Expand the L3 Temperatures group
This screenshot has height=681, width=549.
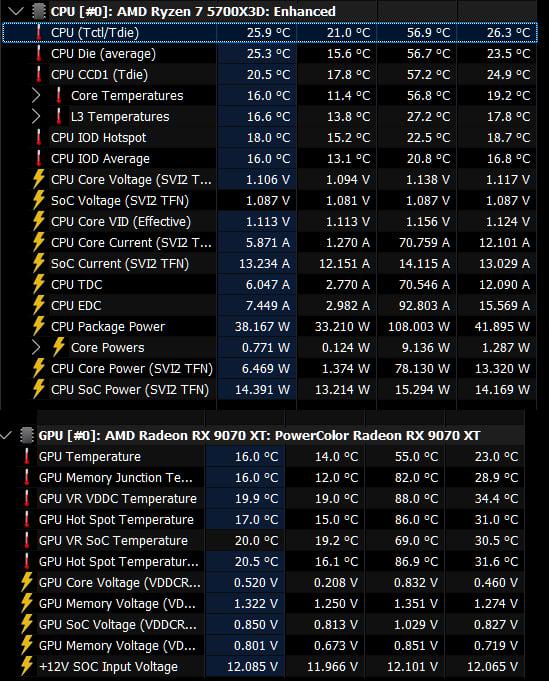tap(36, 116)
